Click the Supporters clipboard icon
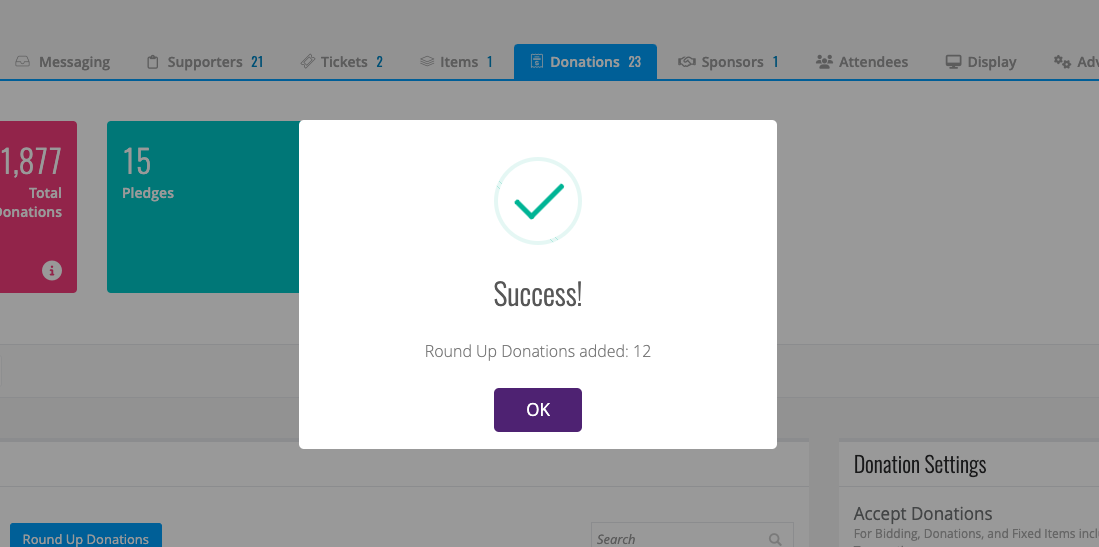The image size is (1099, 547). (152, 62)
